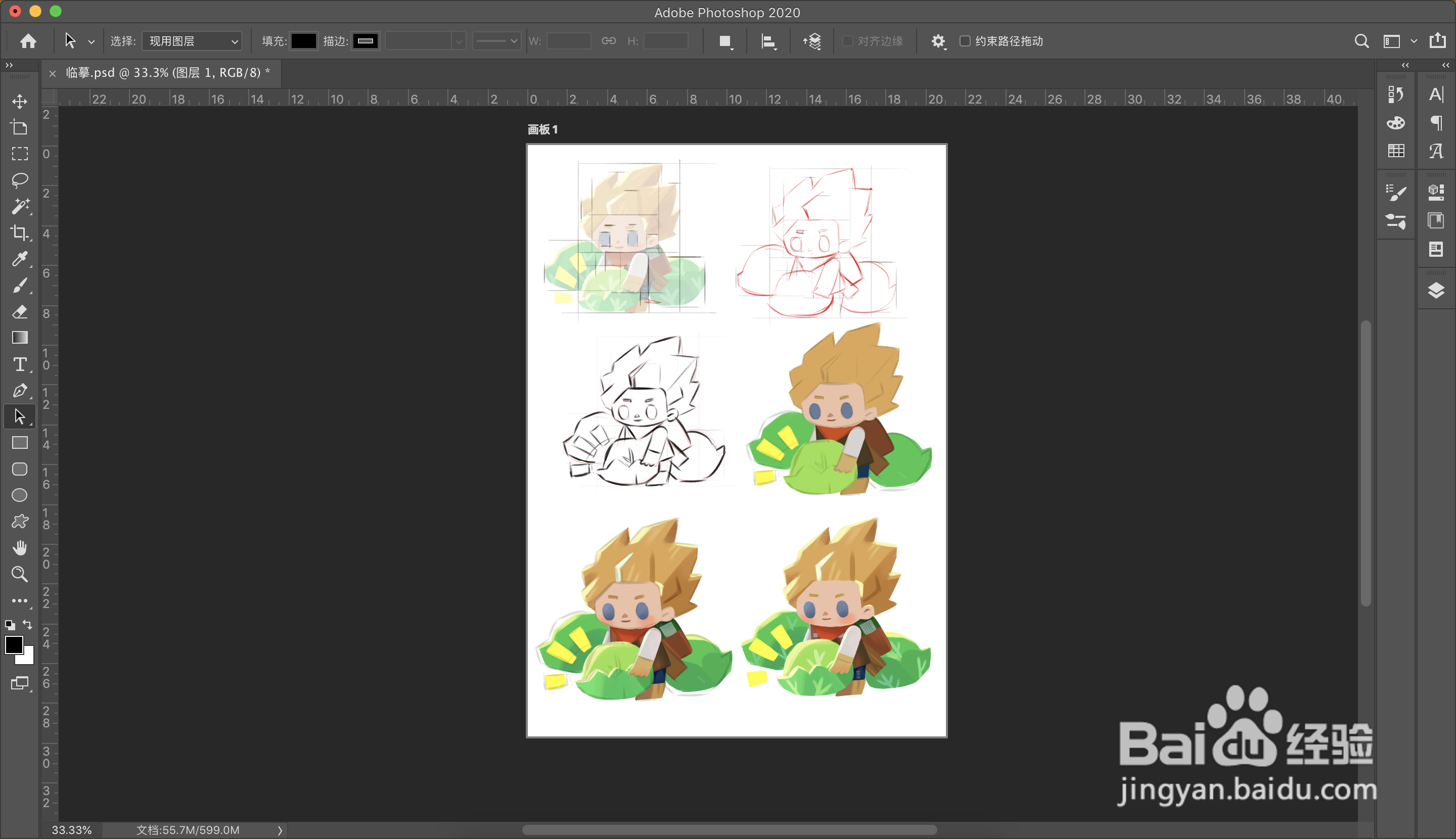Select the Gradient tool
The image size is (1456, 839).
tap(20, 338)
